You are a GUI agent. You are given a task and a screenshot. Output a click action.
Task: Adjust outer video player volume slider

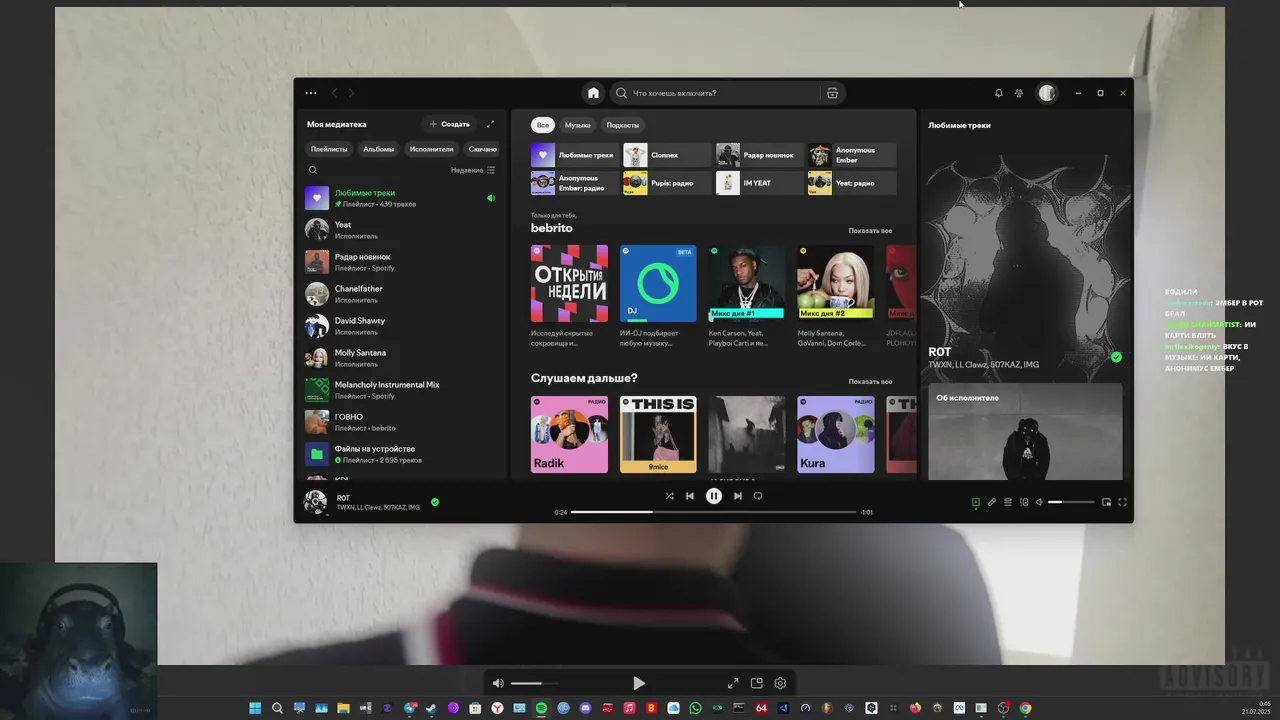pyautogui.click(x=533, y=683)
